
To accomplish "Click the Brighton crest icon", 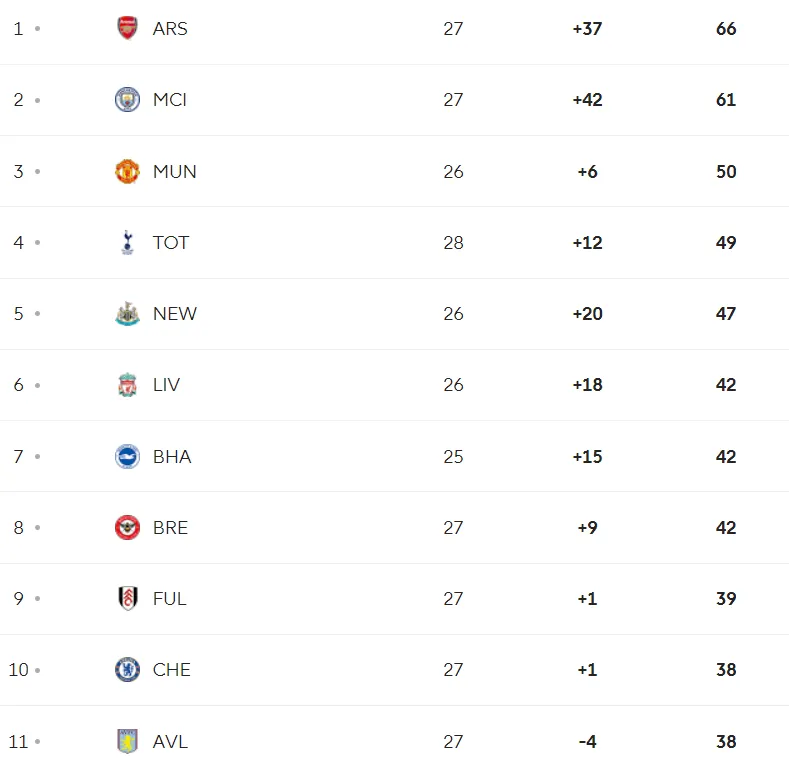I will 127,456.
